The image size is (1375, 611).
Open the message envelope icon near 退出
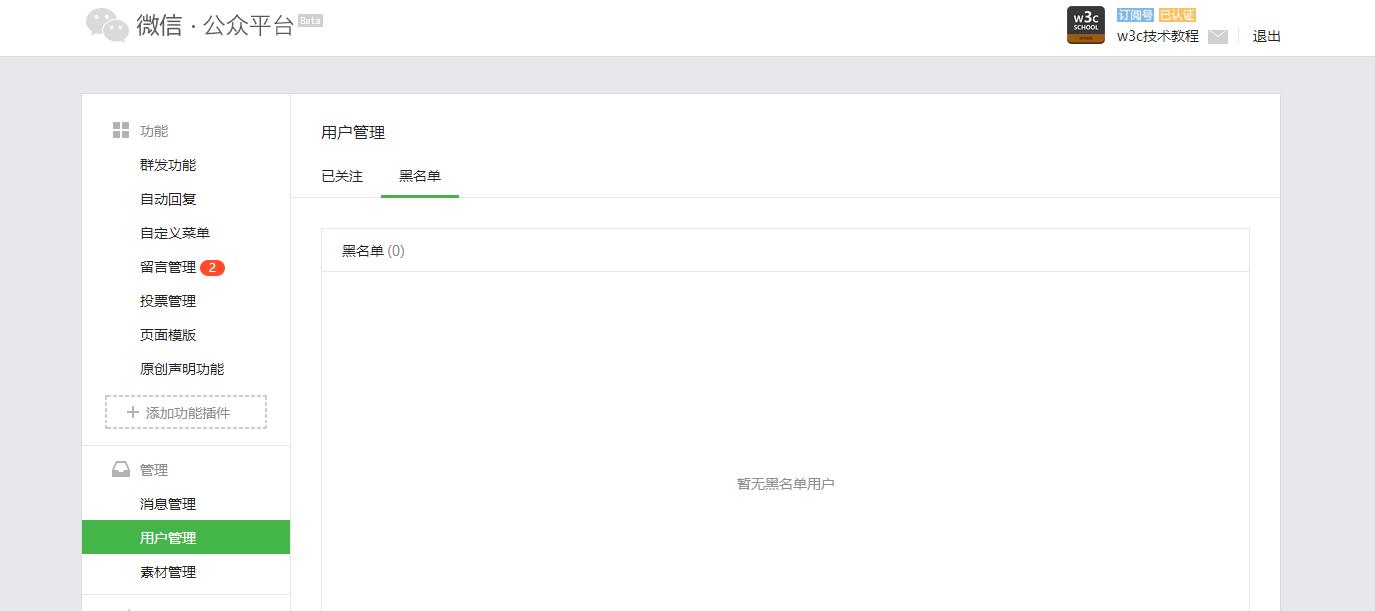(x=1218, y=35)
